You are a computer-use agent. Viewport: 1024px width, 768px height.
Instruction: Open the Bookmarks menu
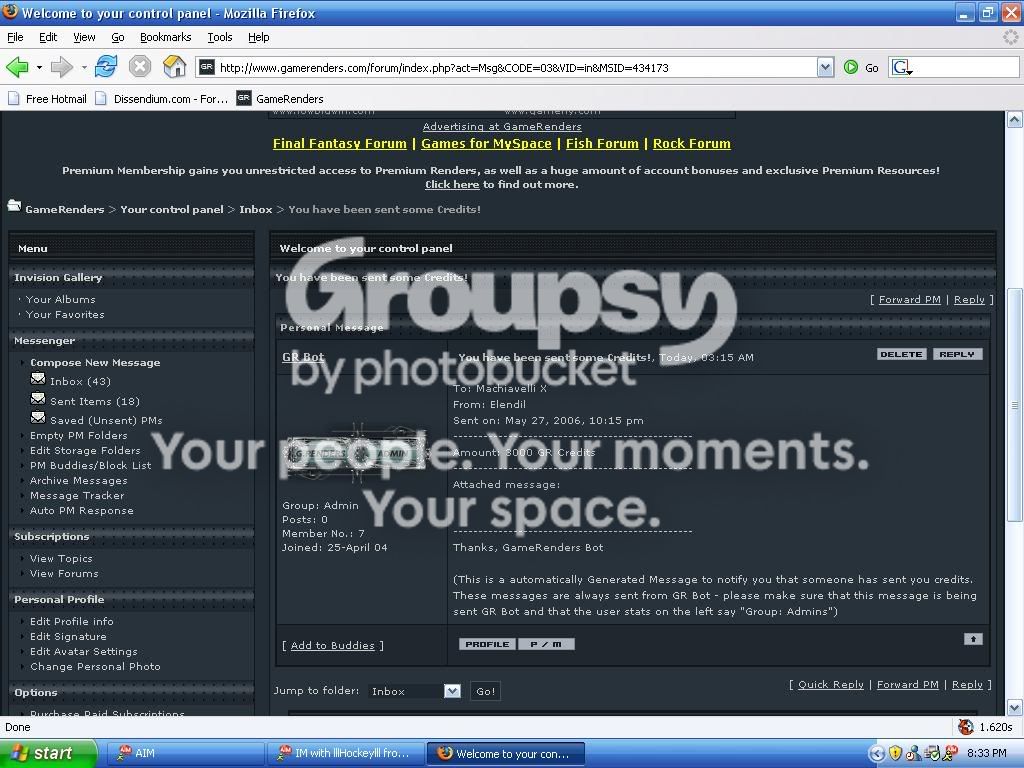click(165, 37)
